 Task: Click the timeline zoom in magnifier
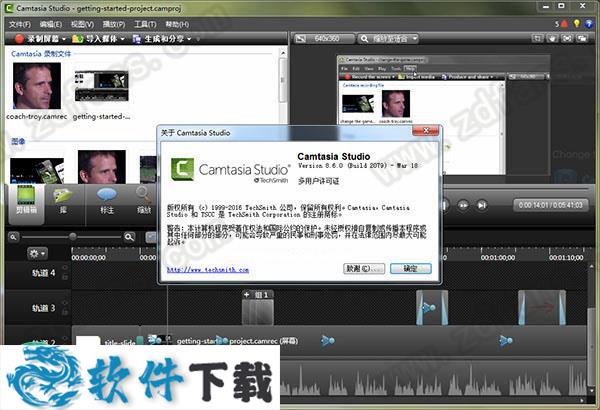click(129, 237)
